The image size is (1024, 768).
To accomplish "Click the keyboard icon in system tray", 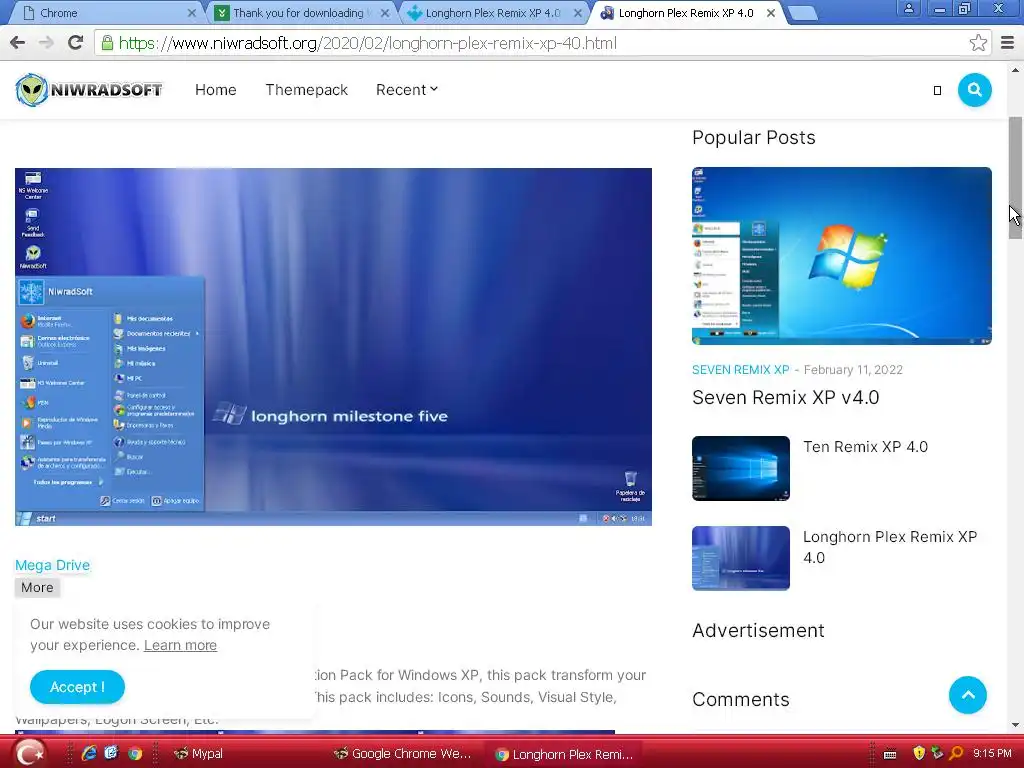I will (x=889, y=754).
